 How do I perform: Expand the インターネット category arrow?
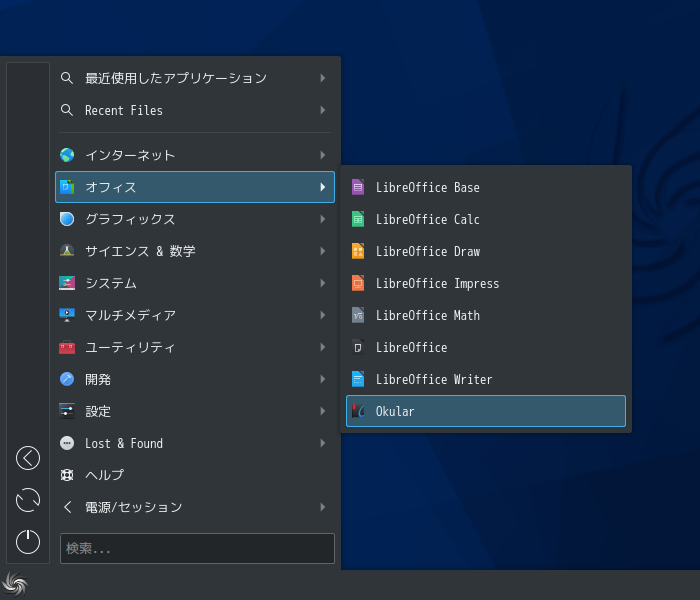[x=323, y=155]
